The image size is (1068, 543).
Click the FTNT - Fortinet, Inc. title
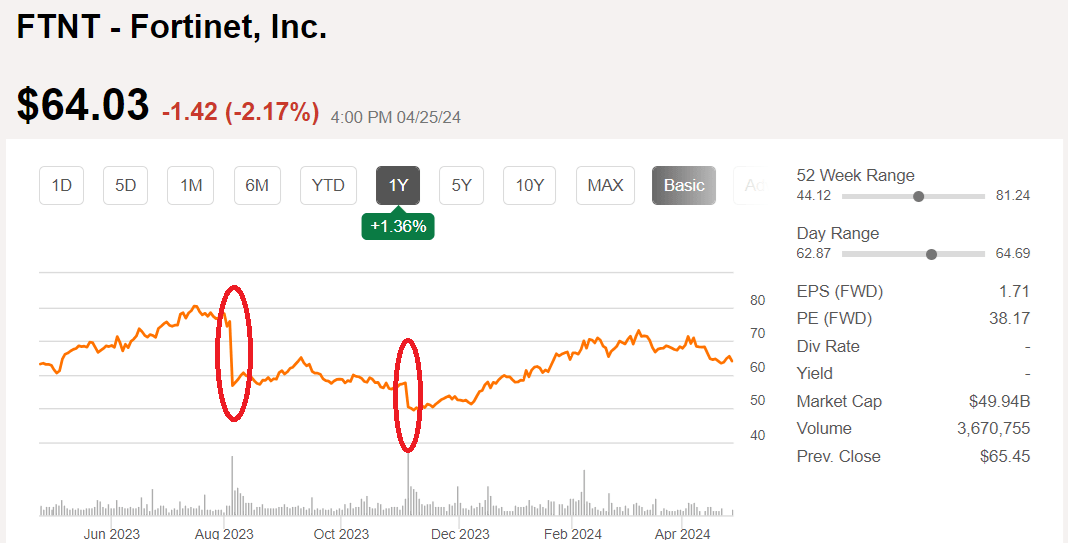coord(172,27)
